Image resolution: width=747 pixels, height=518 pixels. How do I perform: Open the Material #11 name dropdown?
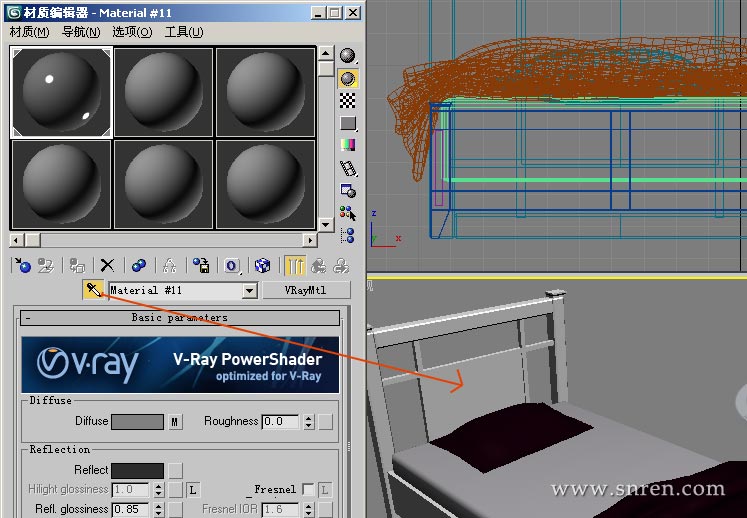click(250, 291)
